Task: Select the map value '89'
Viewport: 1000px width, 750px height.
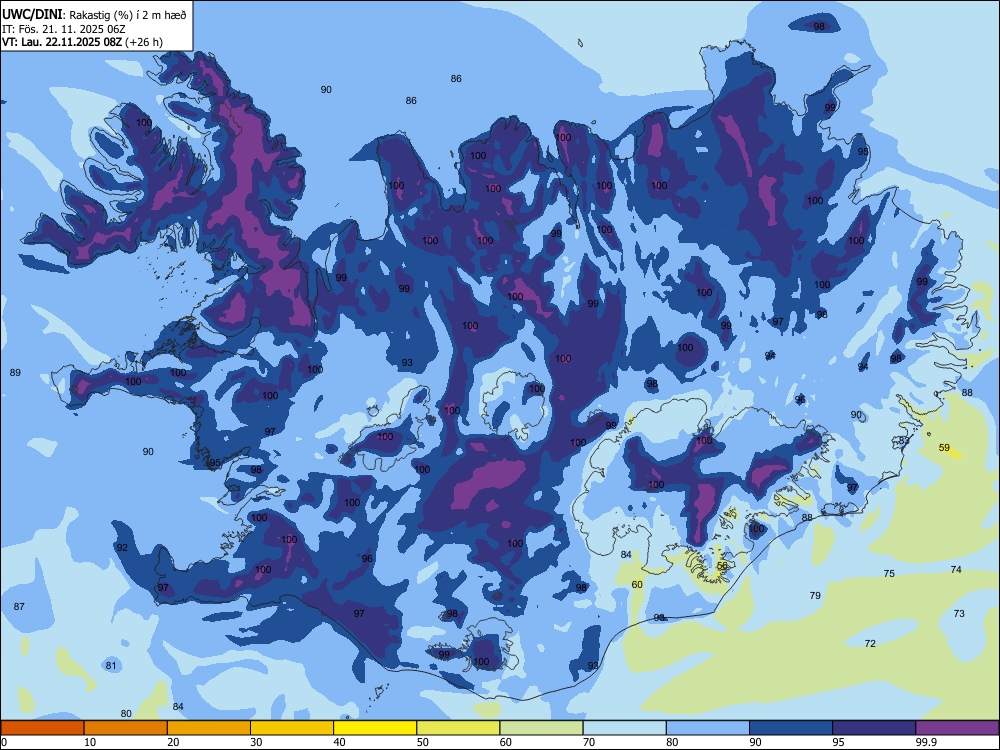Action: 15,372
